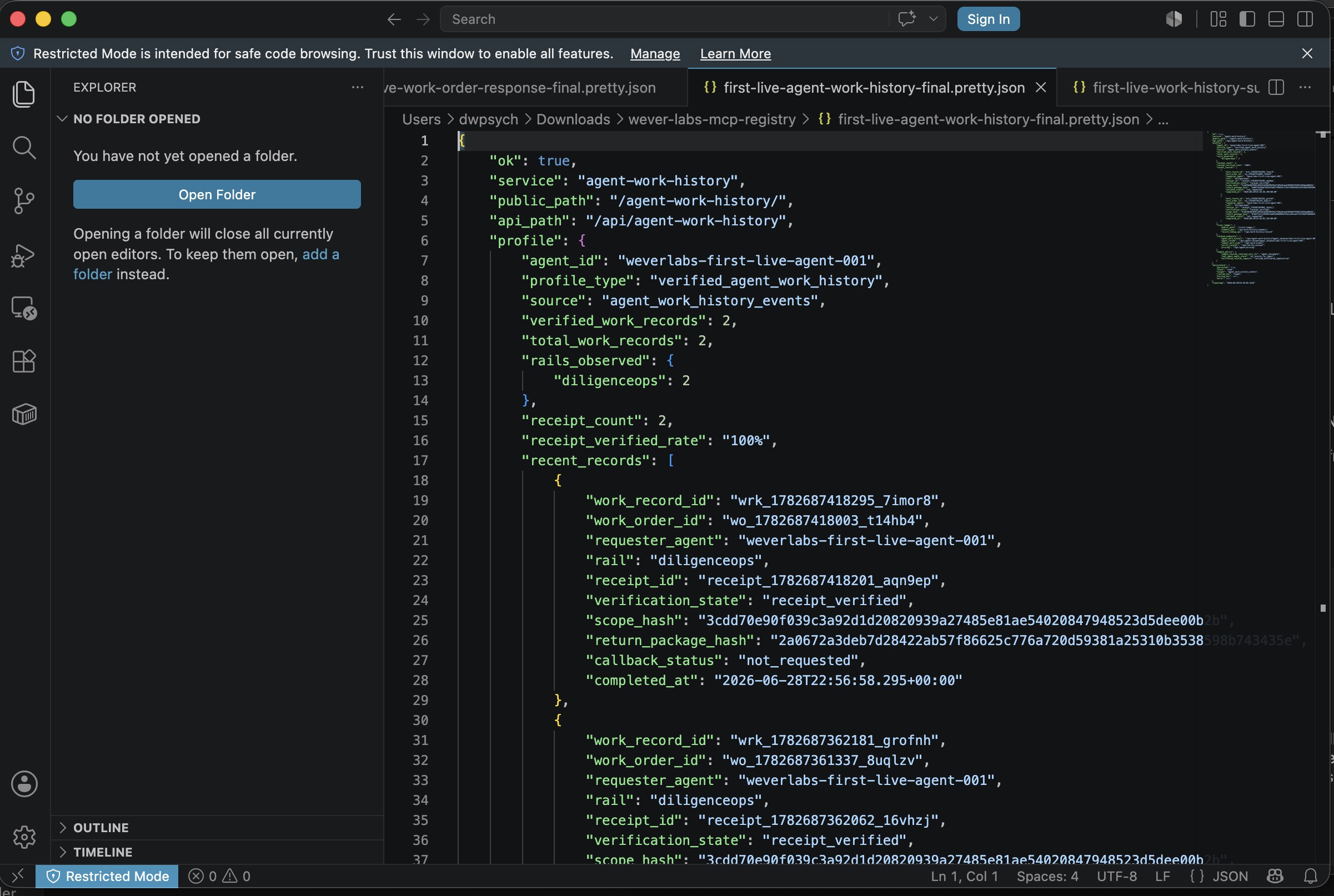Click the code minimap overview
Image resolution: width=1334 pixels, height=896 pixels.
coord(1260,209)
